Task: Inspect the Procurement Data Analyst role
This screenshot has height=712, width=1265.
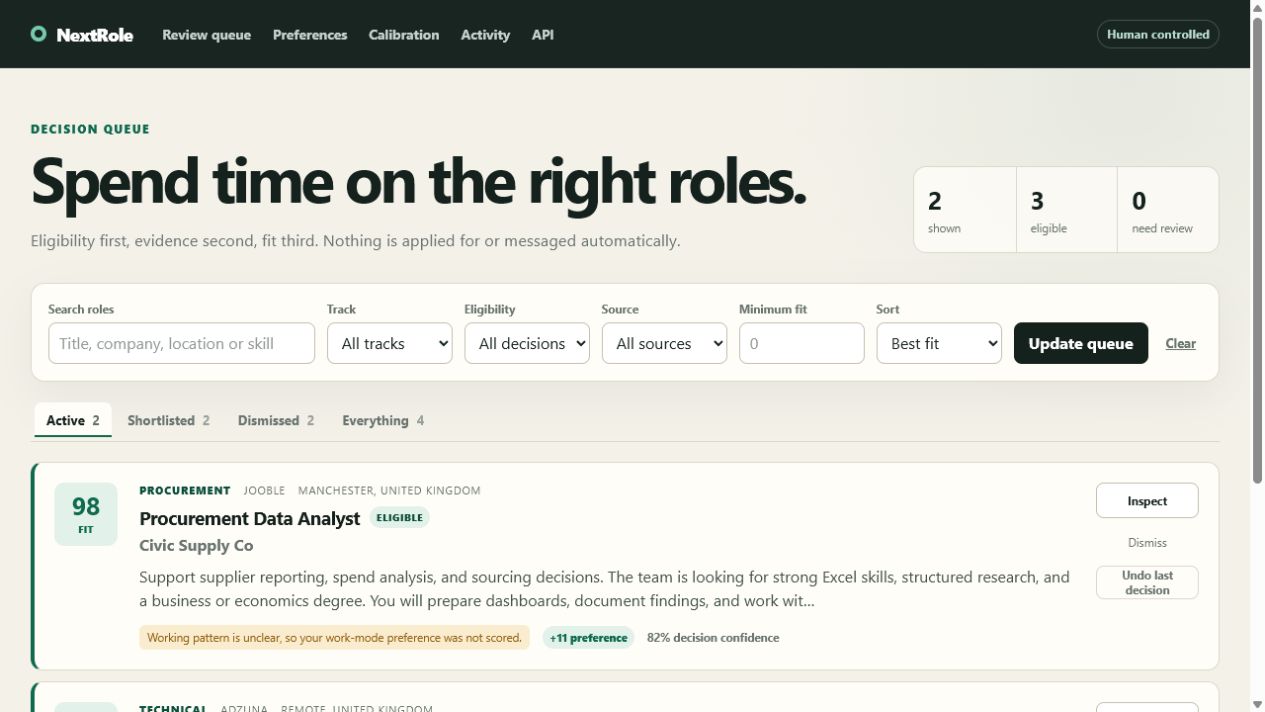Action: click(x=1147, y=501)
